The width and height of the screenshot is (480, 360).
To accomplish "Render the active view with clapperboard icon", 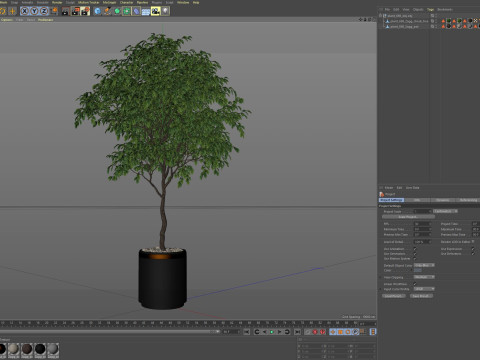I will click(66, 11).
